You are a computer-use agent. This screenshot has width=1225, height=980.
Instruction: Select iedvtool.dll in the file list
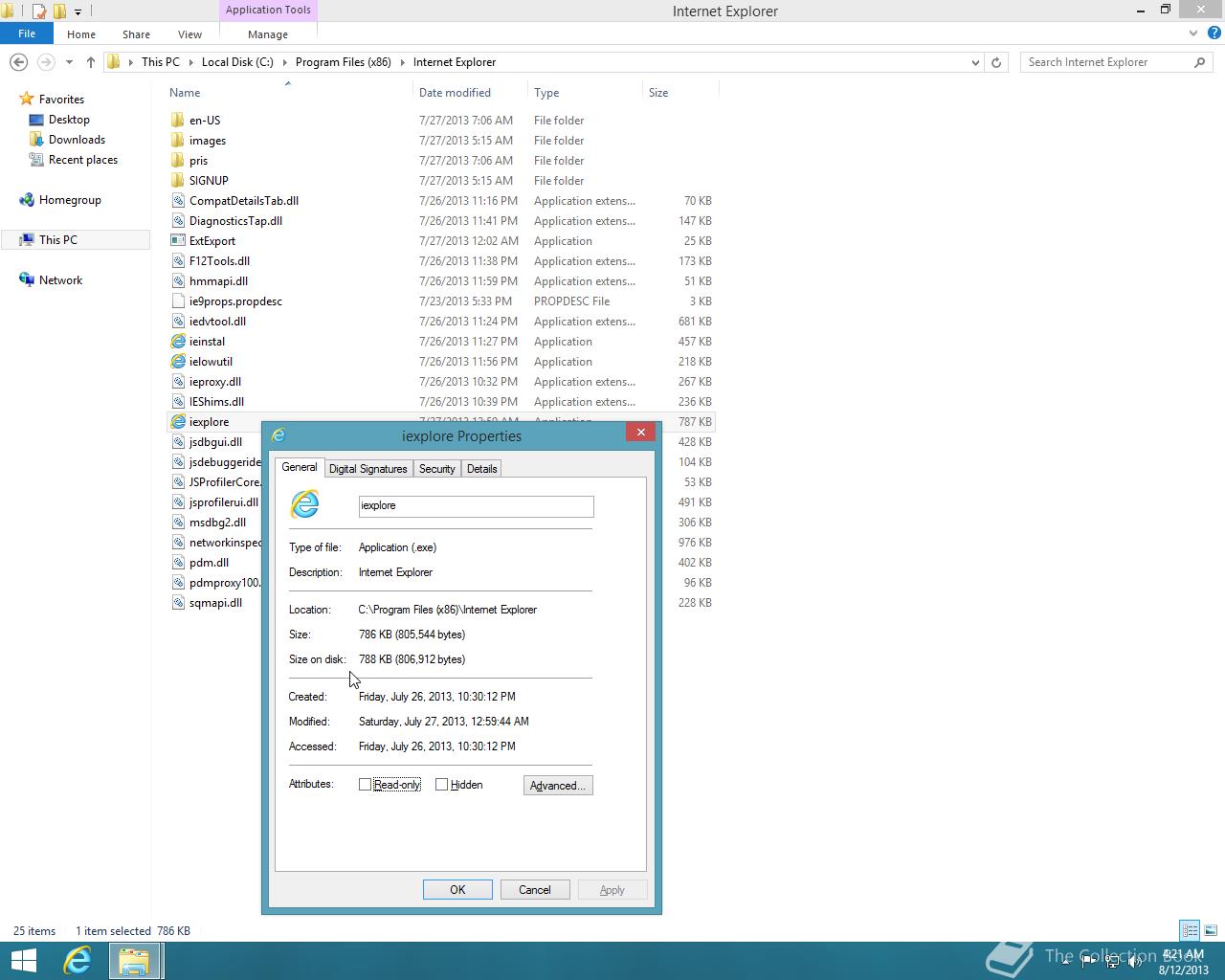[x=217, y=322]
